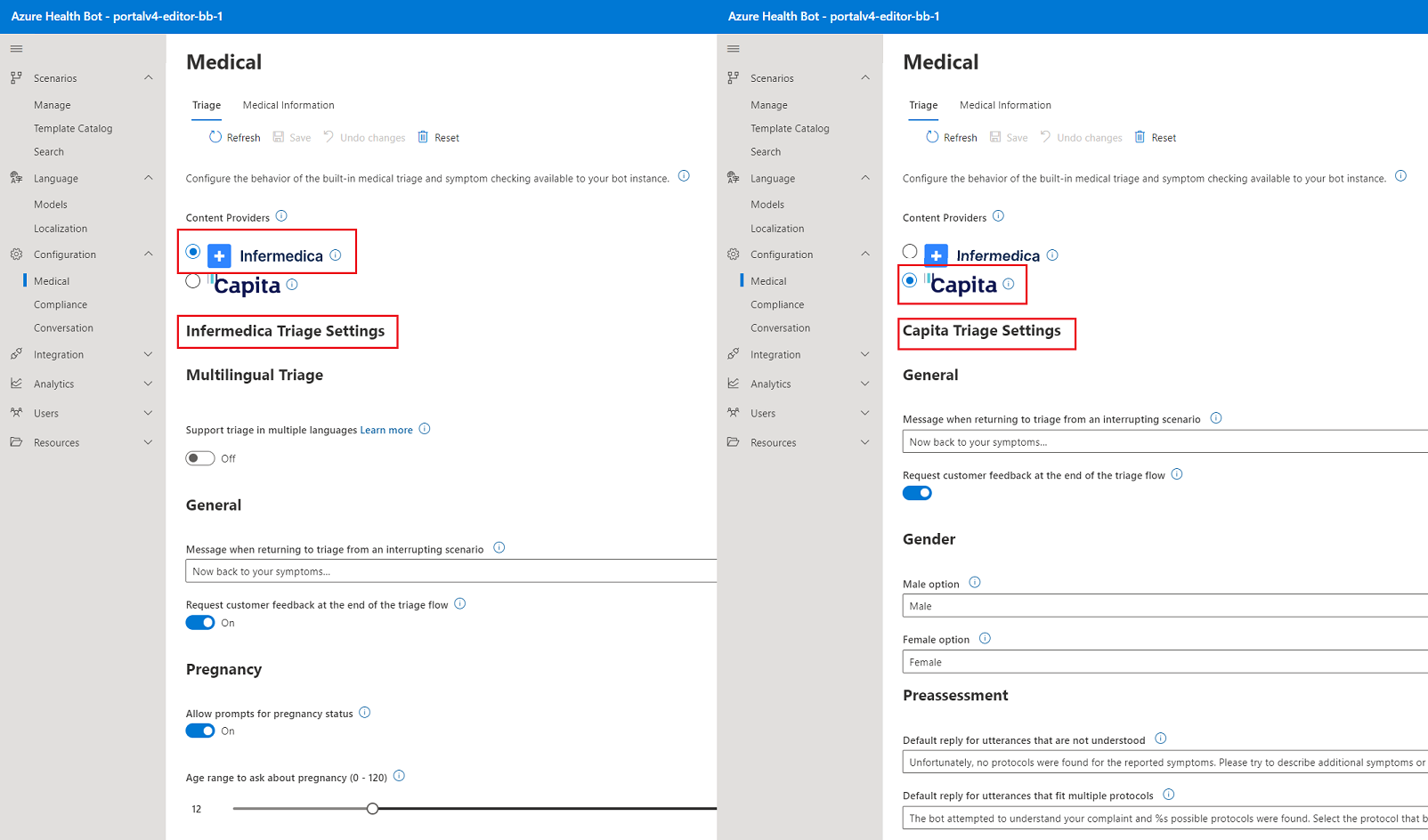Click Resources folder icon in right sidebar
The height and width of the screenshot is (840, 1428).
733,442
